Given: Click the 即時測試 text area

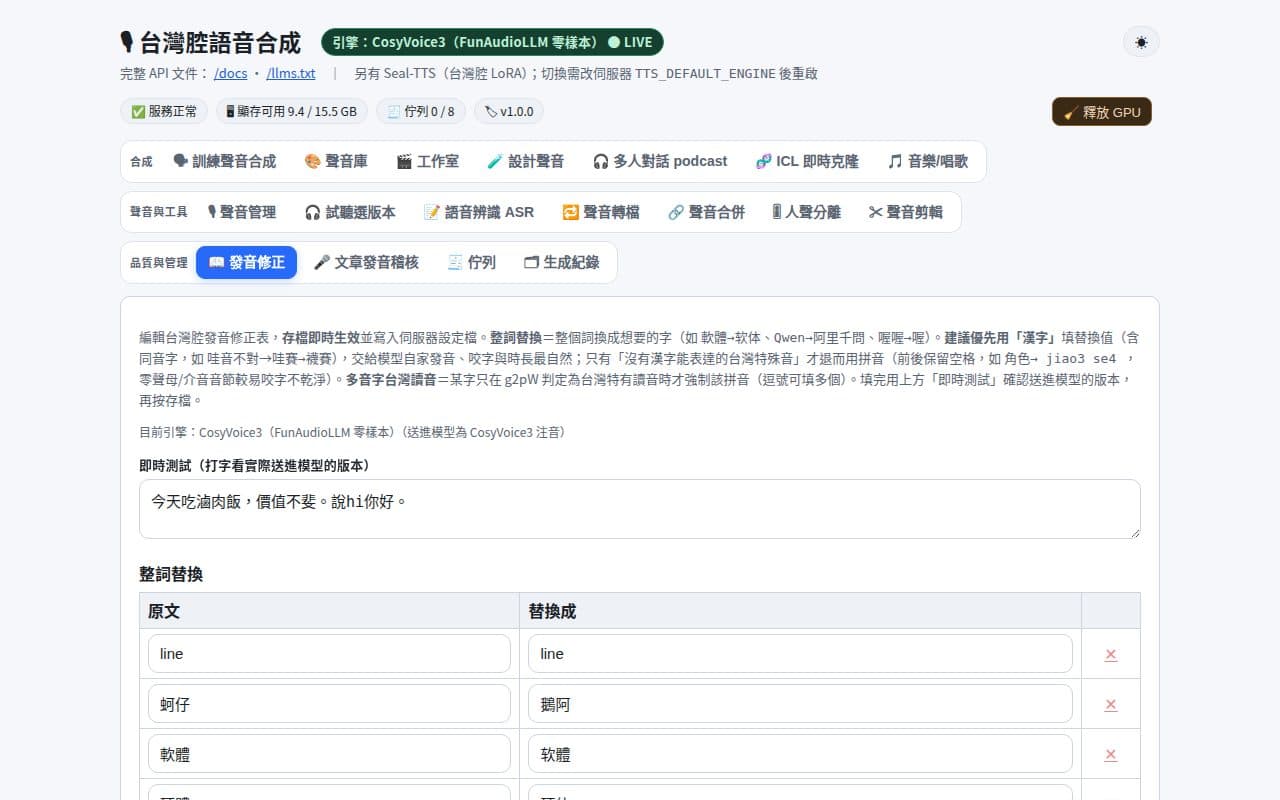Looking at the screenshot, I should tap(640, 509).
